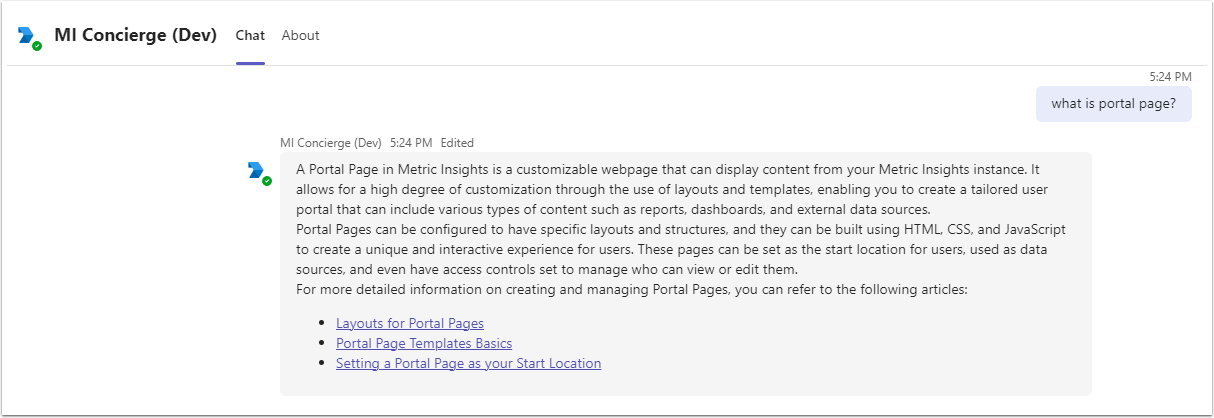Switch to the Chat tab

250,36
